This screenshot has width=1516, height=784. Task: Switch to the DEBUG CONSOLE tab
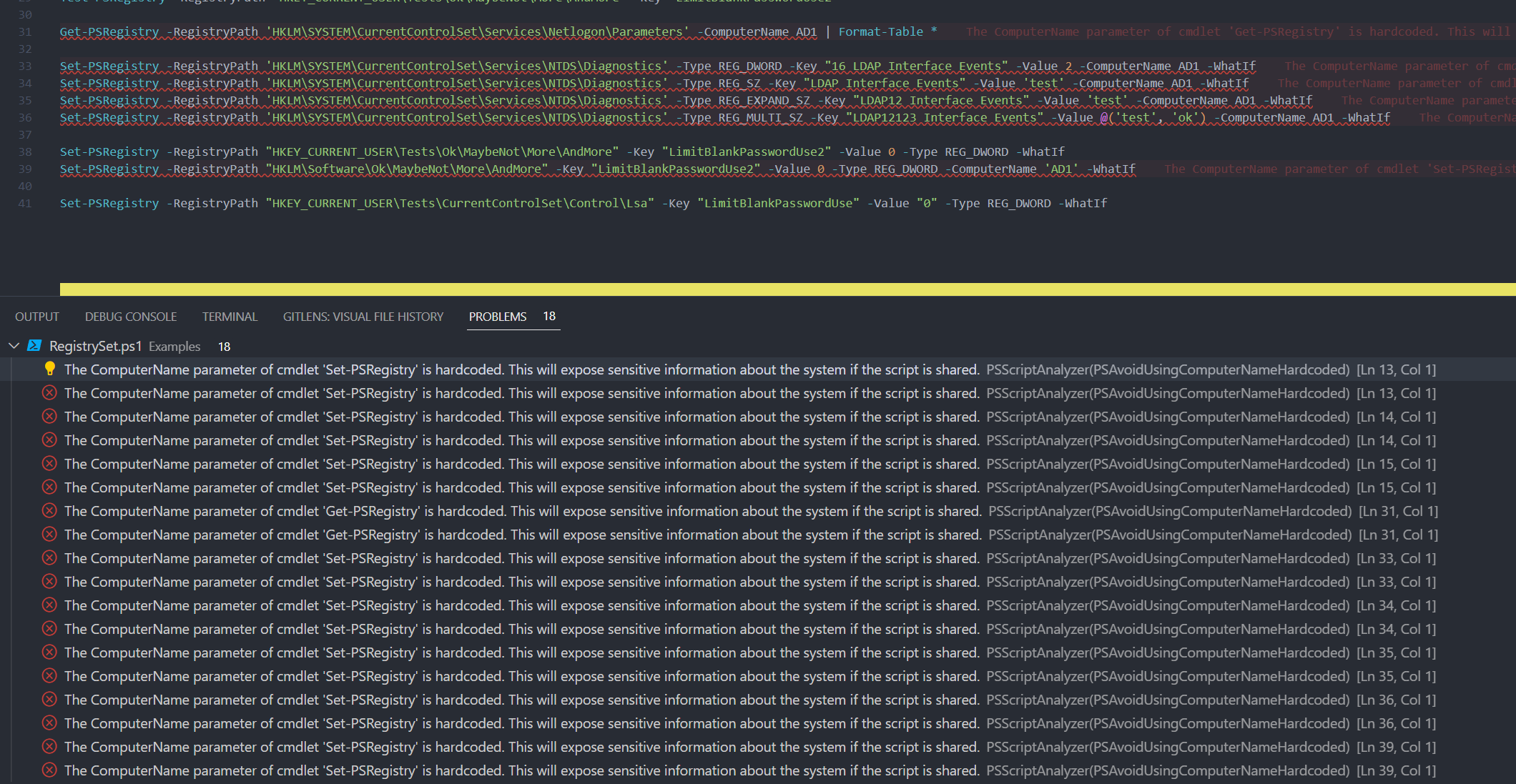pos(130,316)
